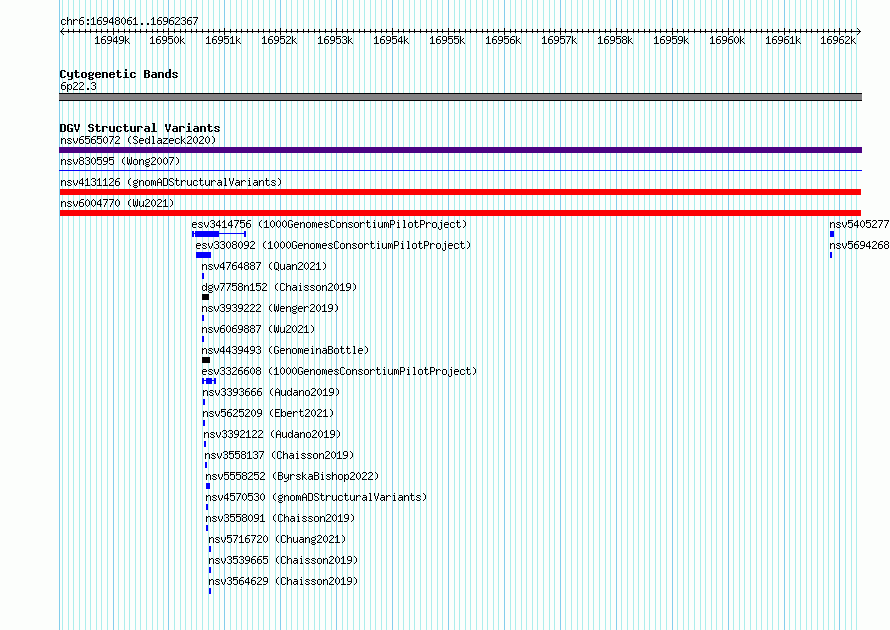Viewport: 890px width, 630px height.
Task: Select the nsv830595 (Wong2007) thin blue line
Action: (460, 170)
